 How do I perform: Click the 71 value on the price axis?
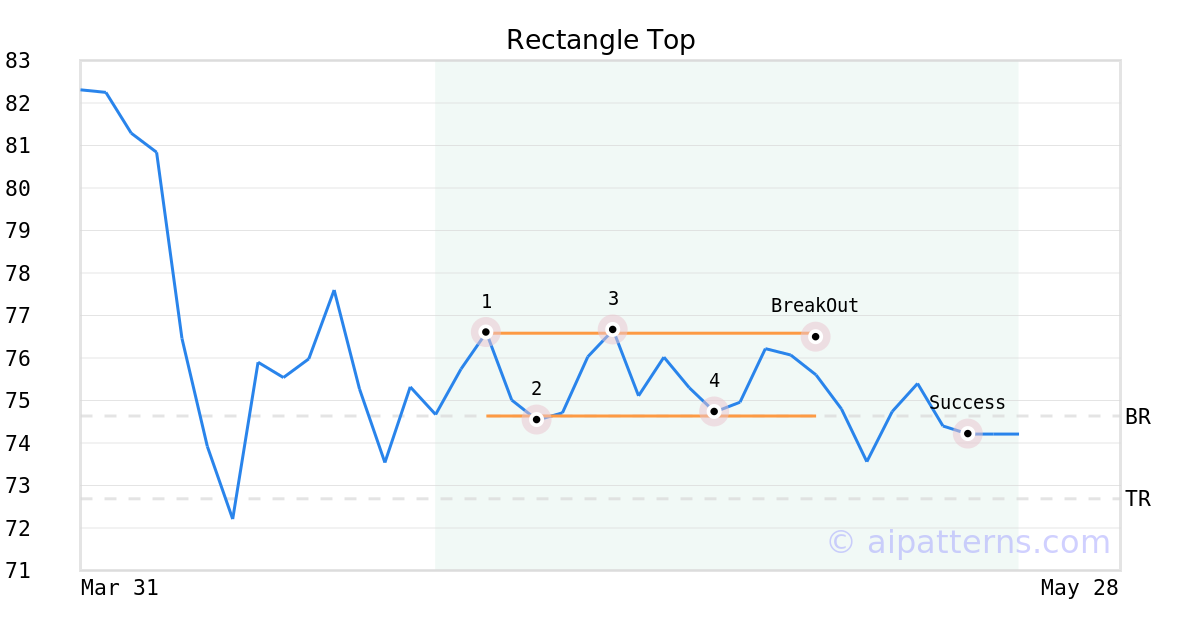click(18, 571)
